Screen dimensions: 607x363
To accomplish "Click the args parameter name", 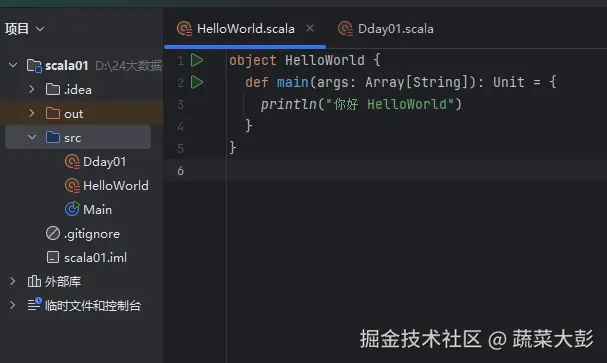I will 333,82.
